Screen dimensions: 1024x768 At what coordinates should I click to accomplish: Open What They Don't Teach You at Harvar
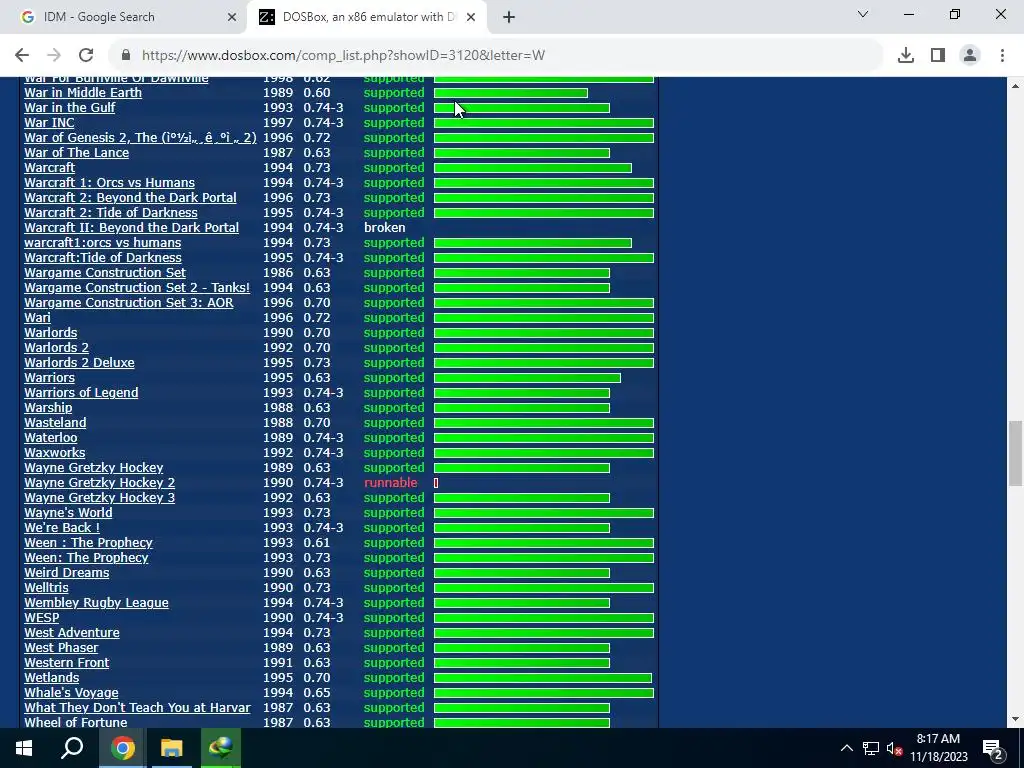tap(137, 709)
